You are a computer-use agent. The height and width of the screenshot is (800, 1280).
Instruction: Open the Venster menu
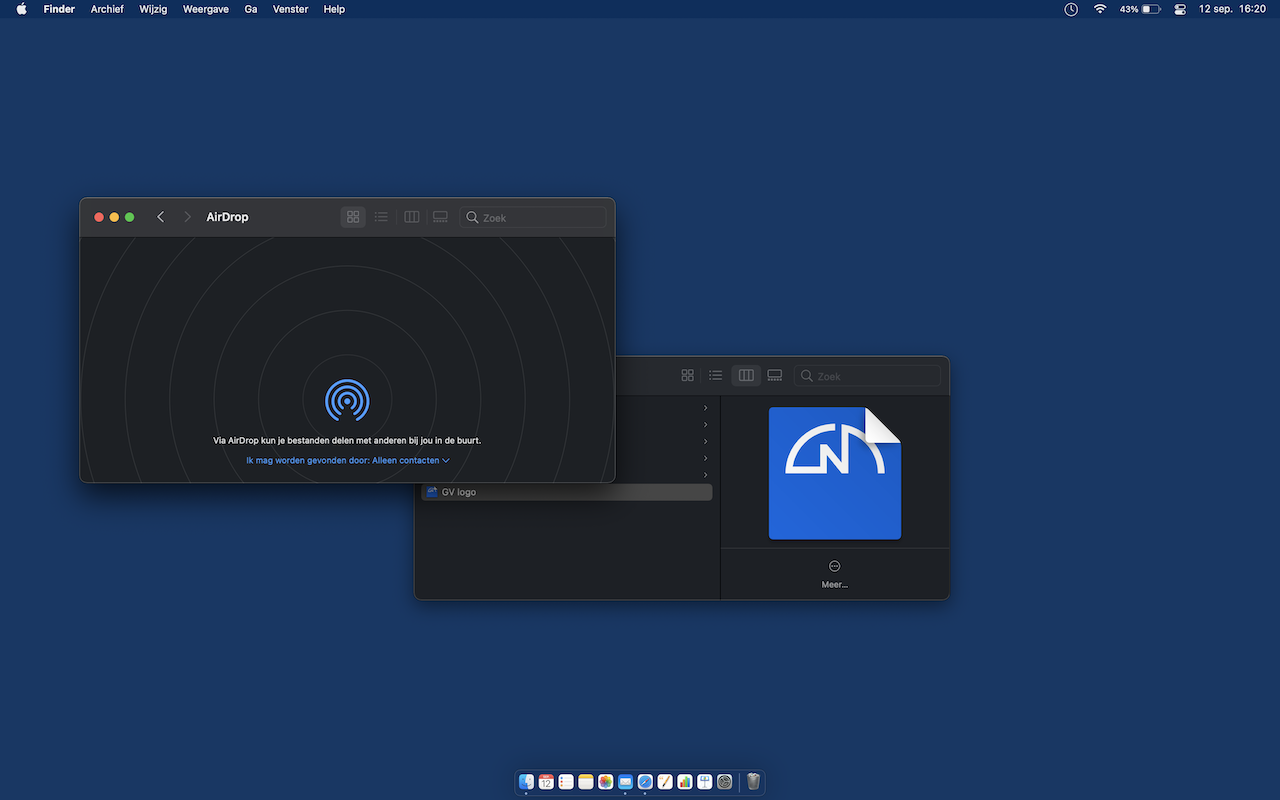pos(290,9)
